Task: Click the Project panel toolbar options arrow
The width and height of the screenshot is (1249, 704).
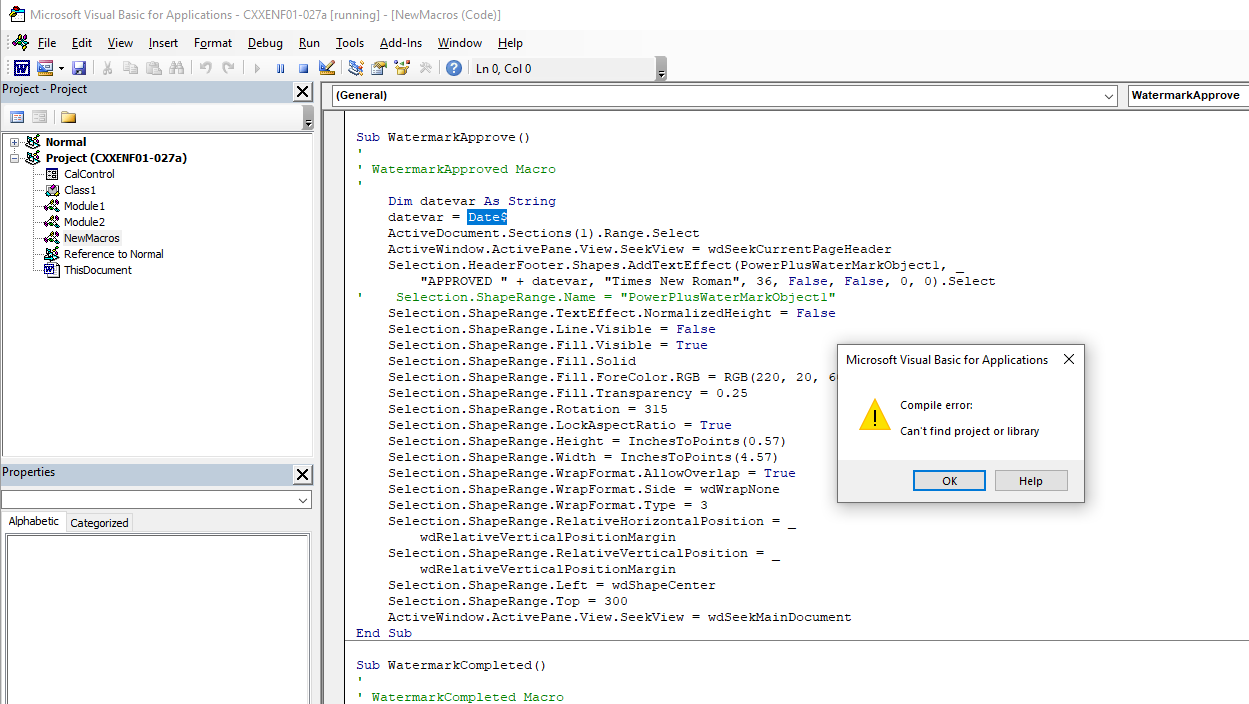Action: click(307, 117)
